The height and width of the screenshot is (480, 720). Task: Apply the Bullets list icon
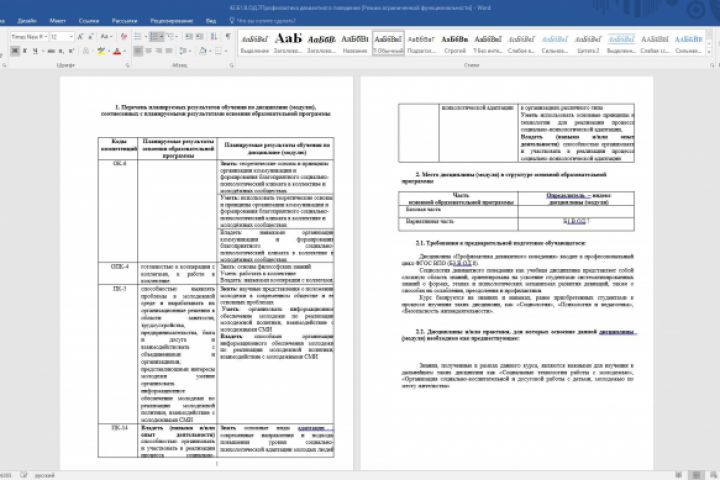(138, 37)
